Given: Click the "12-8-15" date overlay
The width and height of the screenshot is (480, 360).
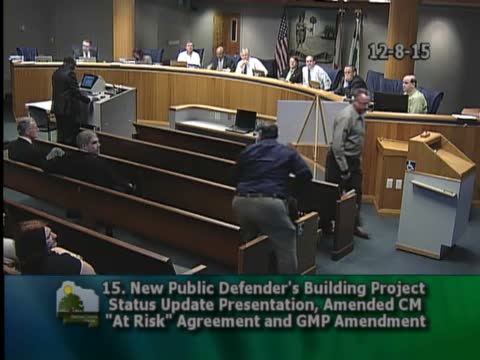Looking at the screenshot, I should [x=399, y=52].
